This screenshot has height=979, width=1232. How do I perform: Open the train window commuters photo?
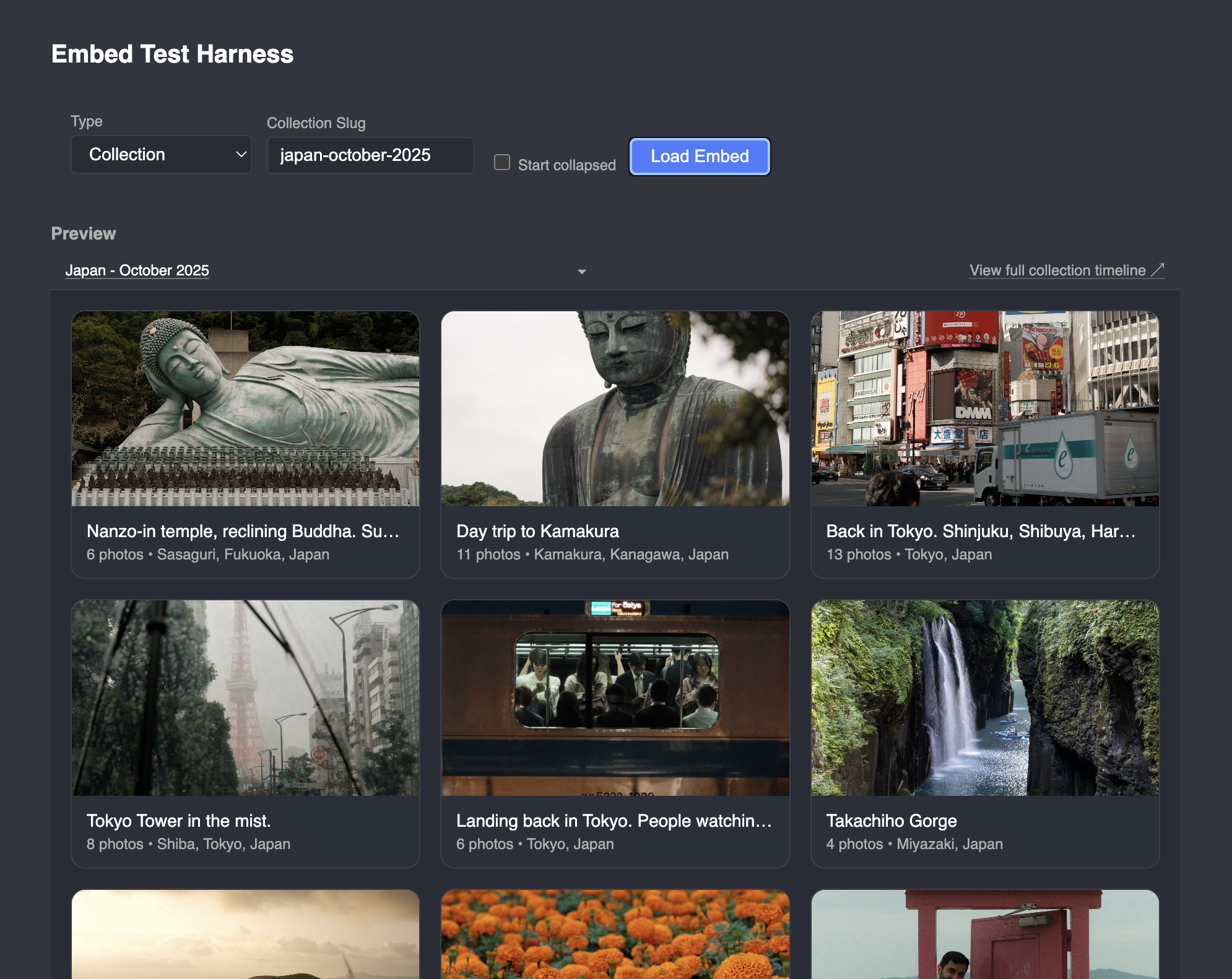(615, 698)
